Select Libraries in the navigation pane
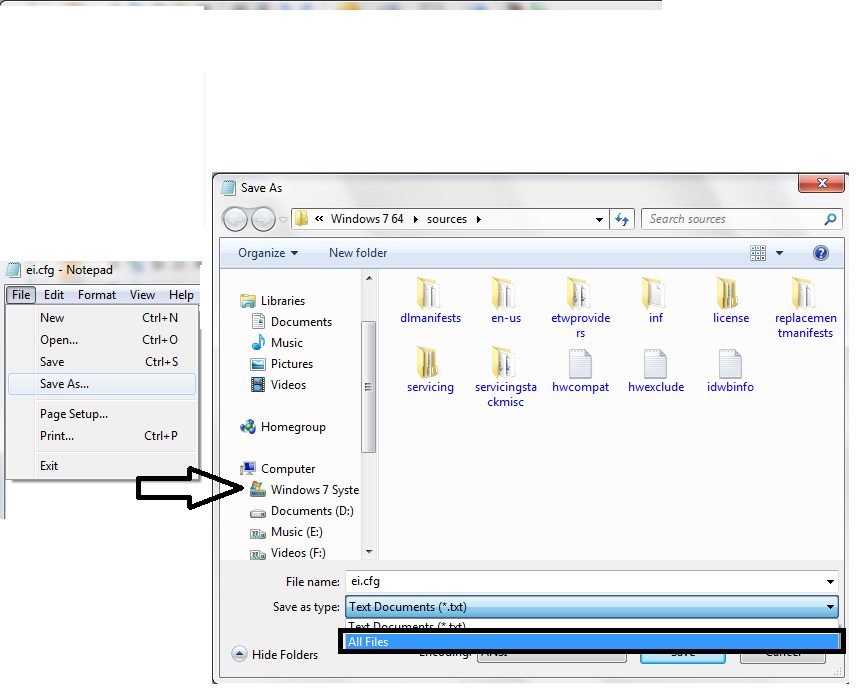This screenshot has height=695, width=856. point(272,301)
